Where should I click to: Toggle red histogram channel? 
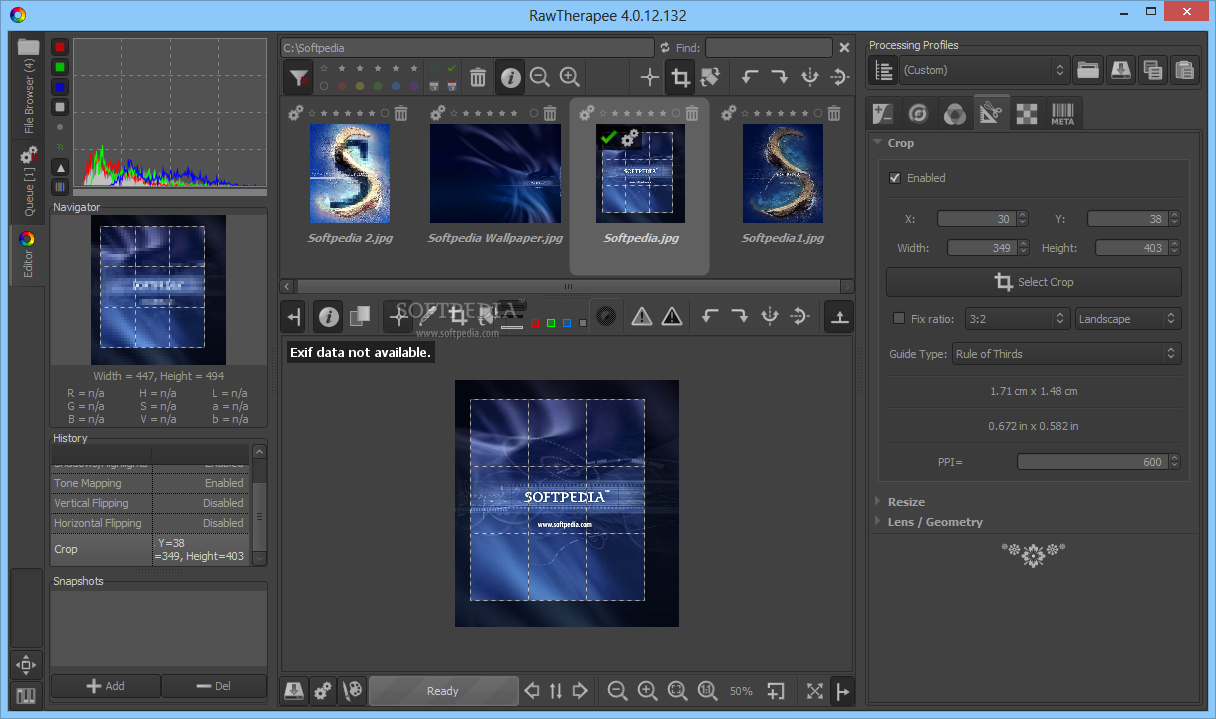click(60, 47)
